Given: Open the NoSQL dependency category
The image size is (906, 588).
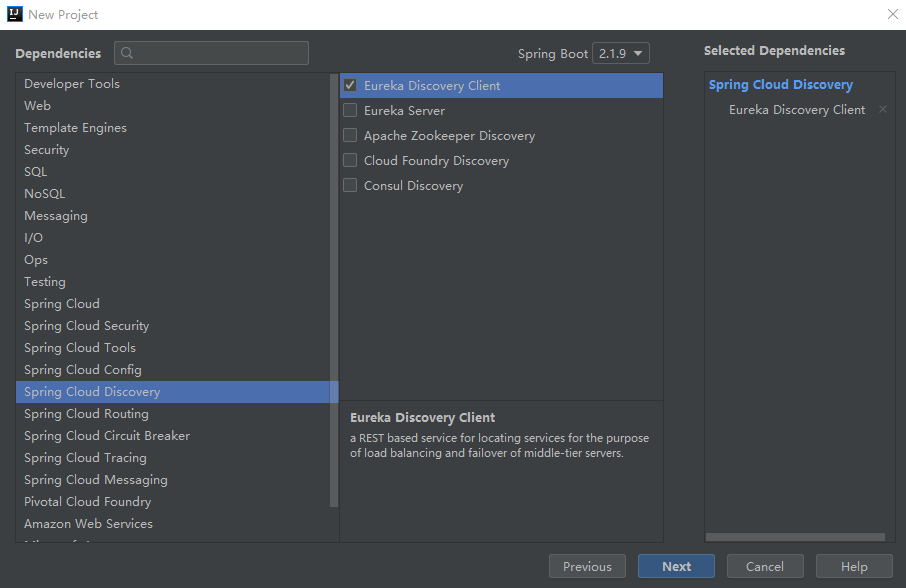Looking at the screenshot, I should pos(45,194).
